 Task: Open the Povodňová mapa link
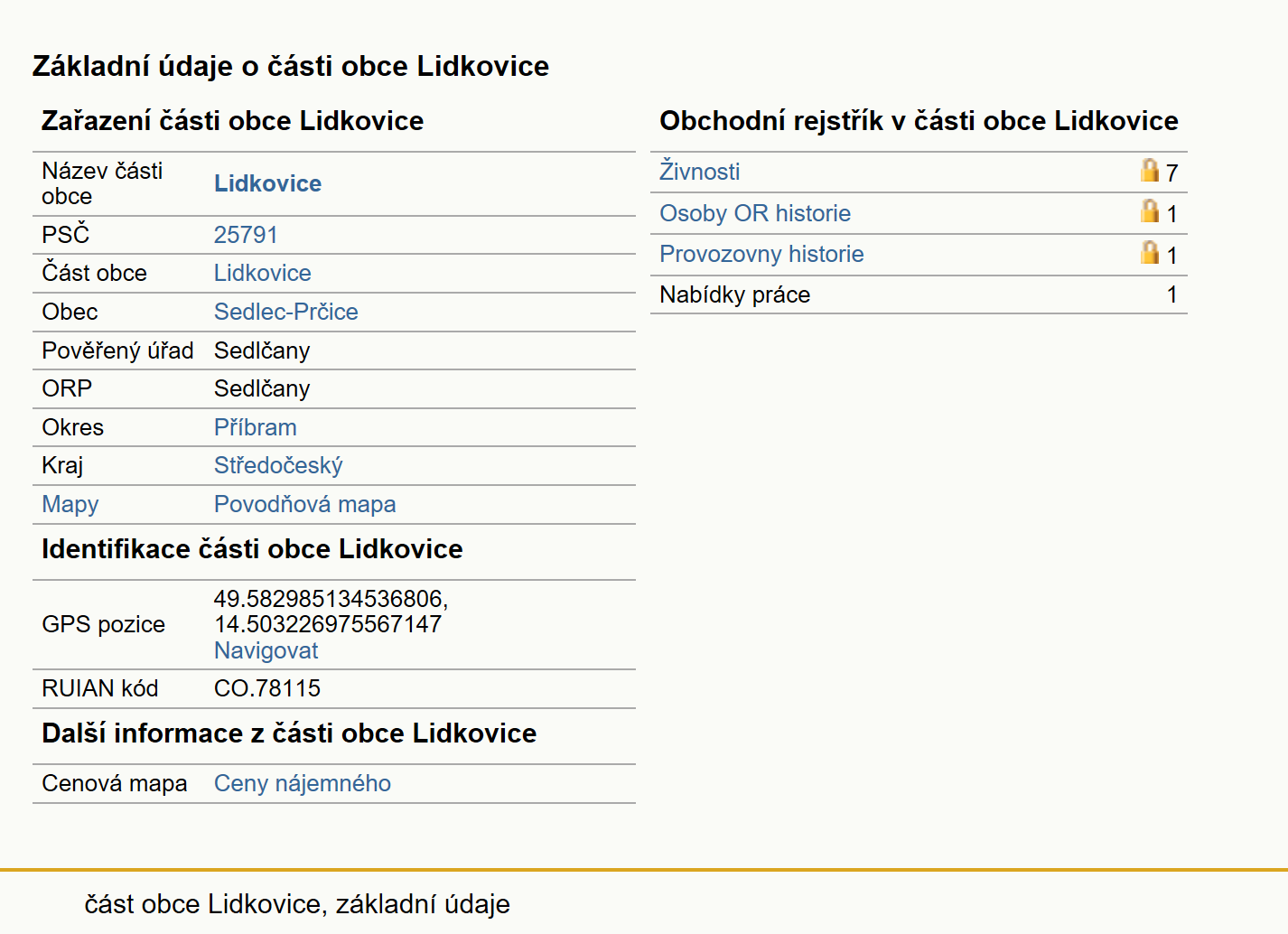(x=304, y=504)
